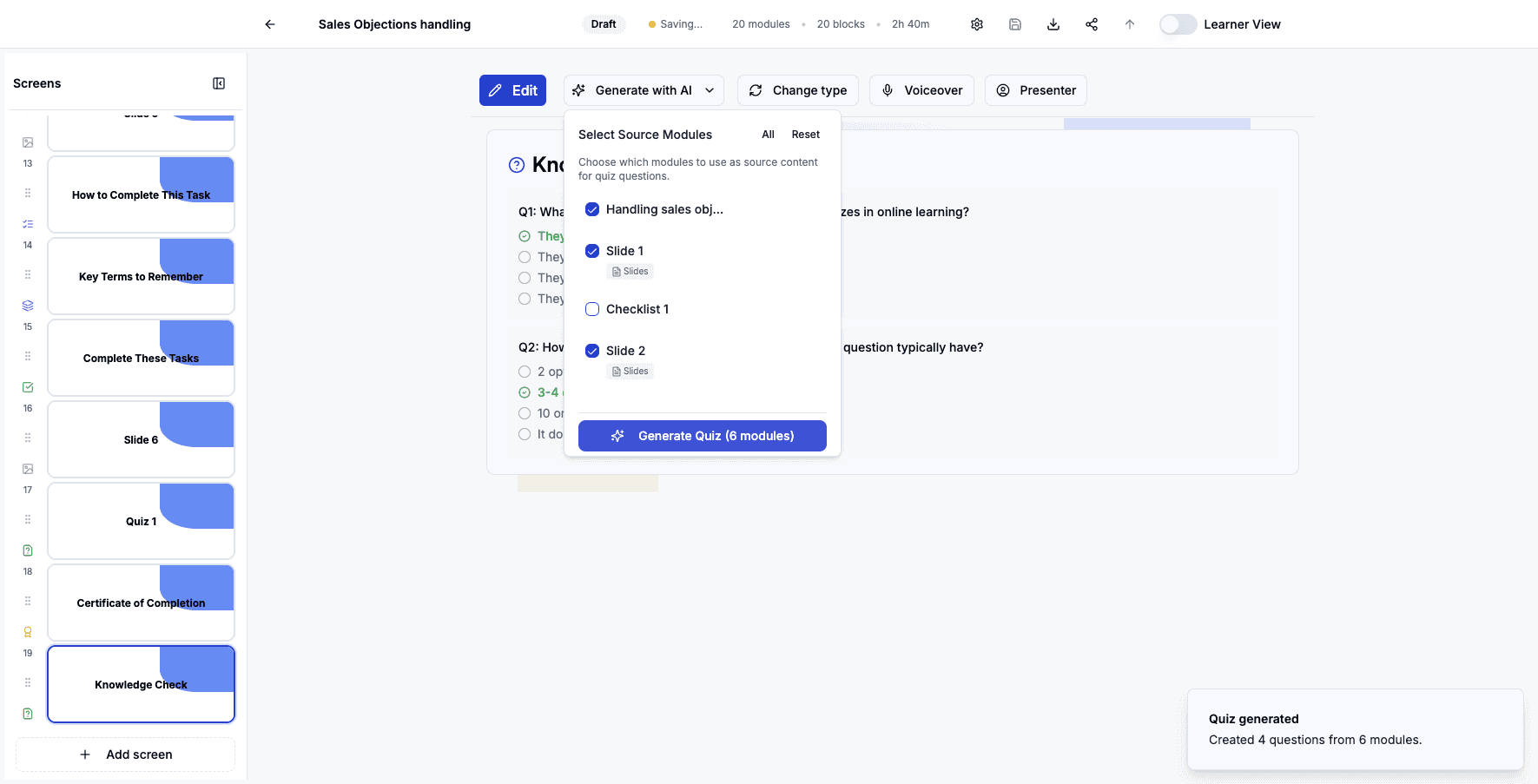This screenshot has width=1538, height=784.
Task: Click the save disk icon
Action: pos(1015,24)
